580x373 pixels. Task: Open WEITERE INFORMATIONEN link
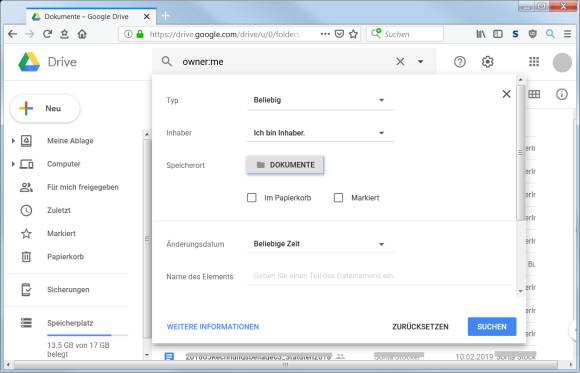pyautogui.click(x=213, y=326)
